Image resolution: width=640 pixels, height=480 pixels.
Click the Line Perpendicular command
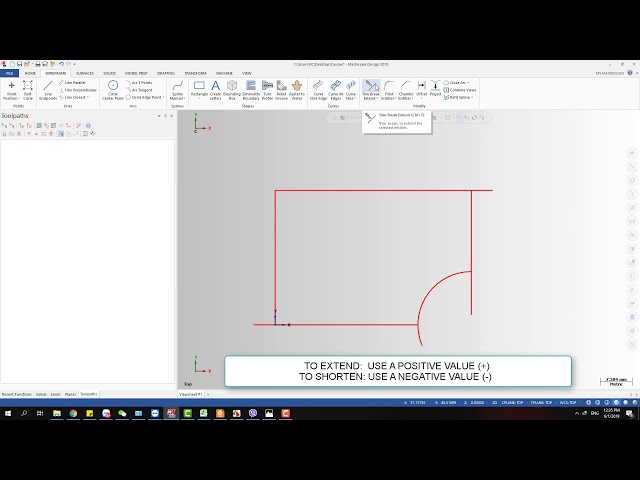click(x=78, y=90)
